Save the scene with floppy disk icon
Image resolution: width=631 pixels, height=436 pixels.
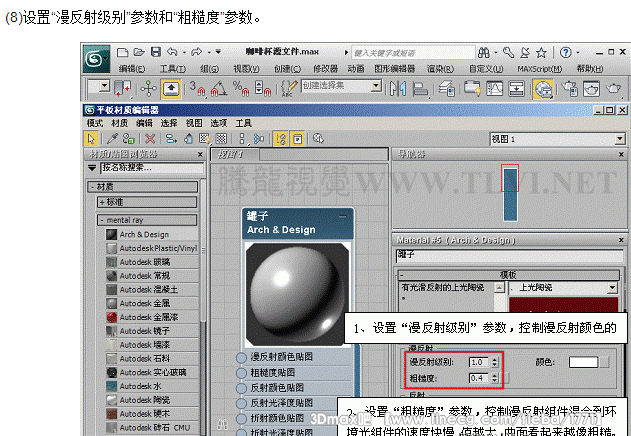(x=156, y=52)
